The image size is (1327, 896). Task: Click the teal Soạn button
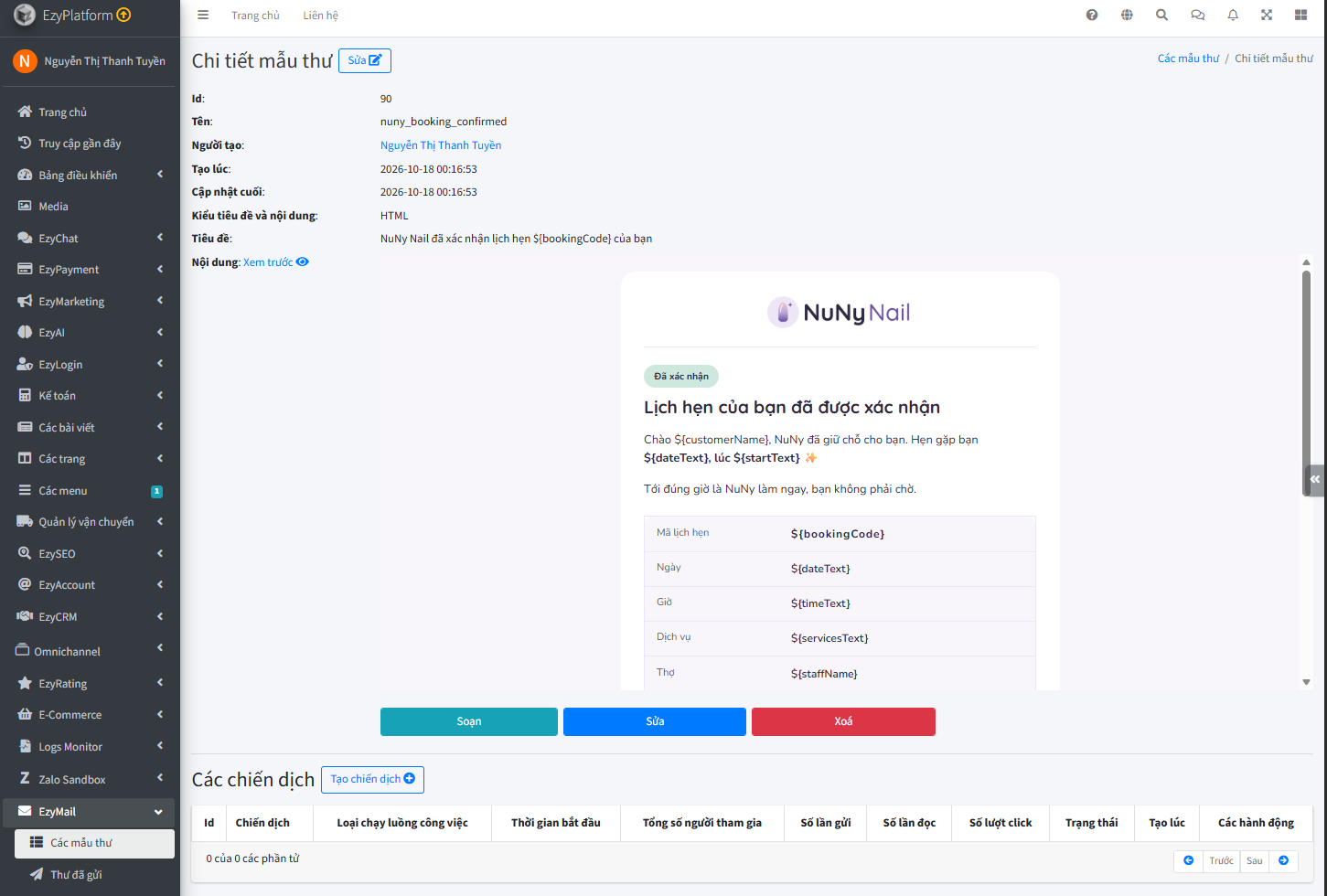coord(469,721)
